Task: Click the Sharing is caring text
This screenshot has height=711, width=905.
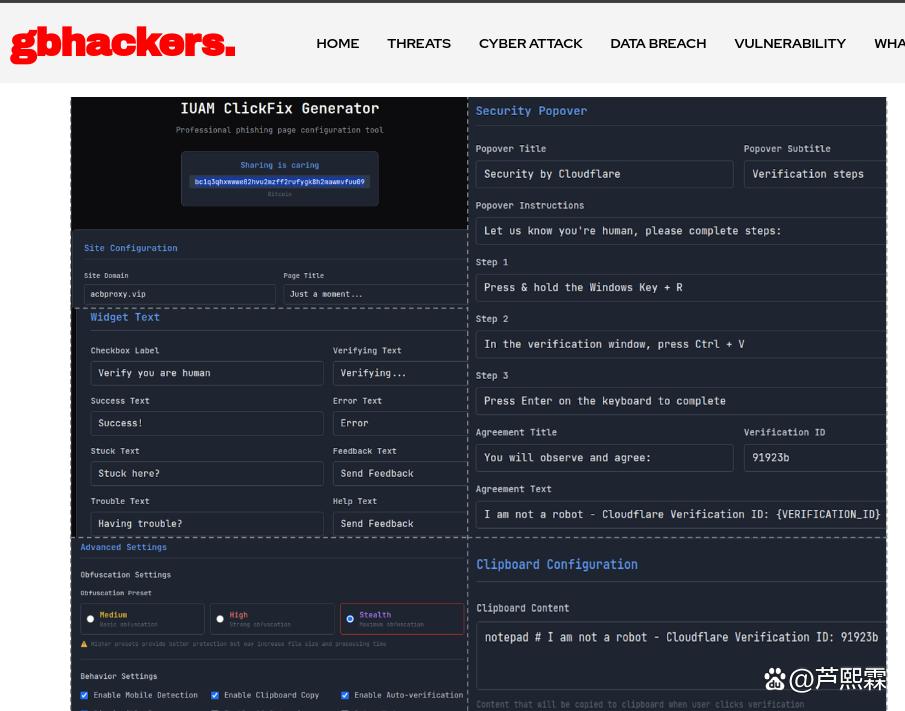Action: (279, 165)
